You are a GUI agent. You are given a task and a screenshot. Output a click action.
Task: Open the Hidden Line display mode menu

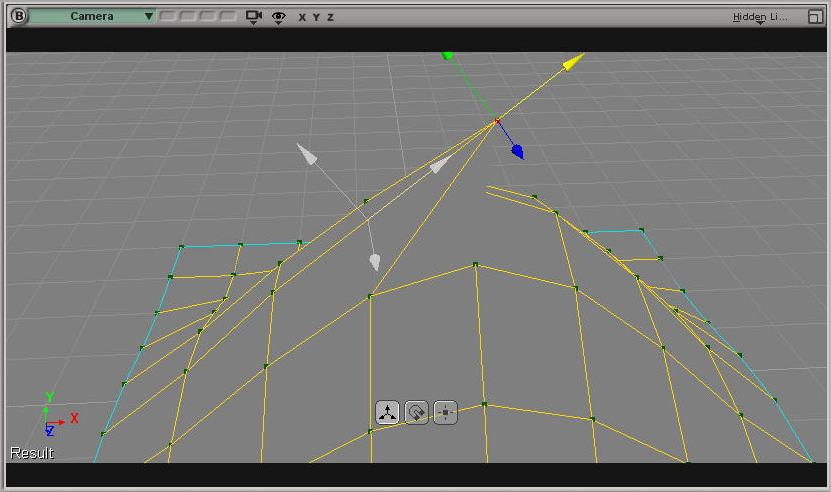pos(759,17)
